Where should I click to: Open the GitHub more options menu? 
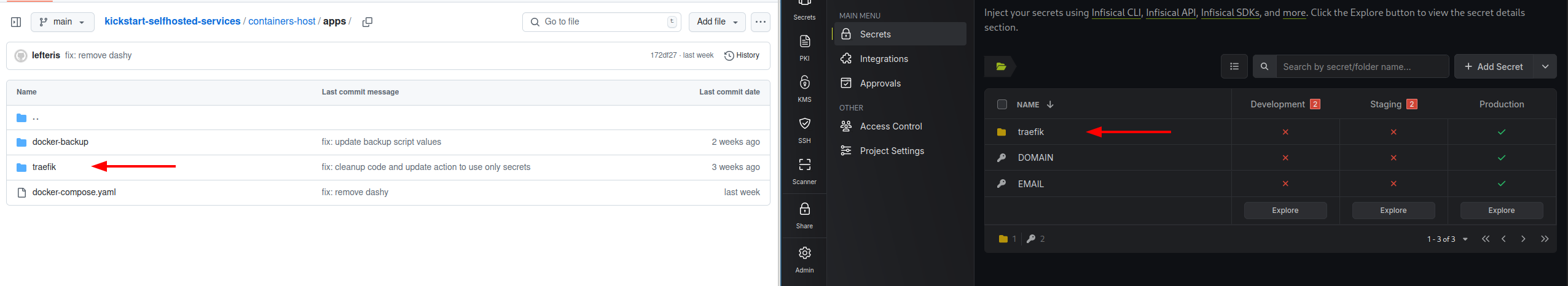[x=761, y=22]
